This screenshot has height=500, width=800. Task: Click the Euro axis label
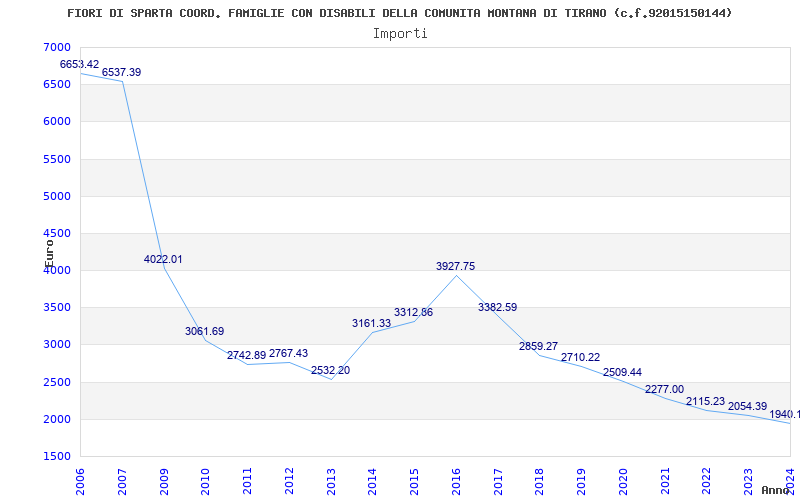click(x=49, y=253)
